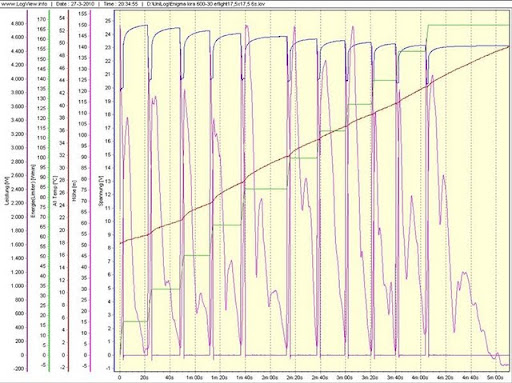Click the 100 tick on the Höhe axis
This screenshot has height=383, width=512.
82,135
